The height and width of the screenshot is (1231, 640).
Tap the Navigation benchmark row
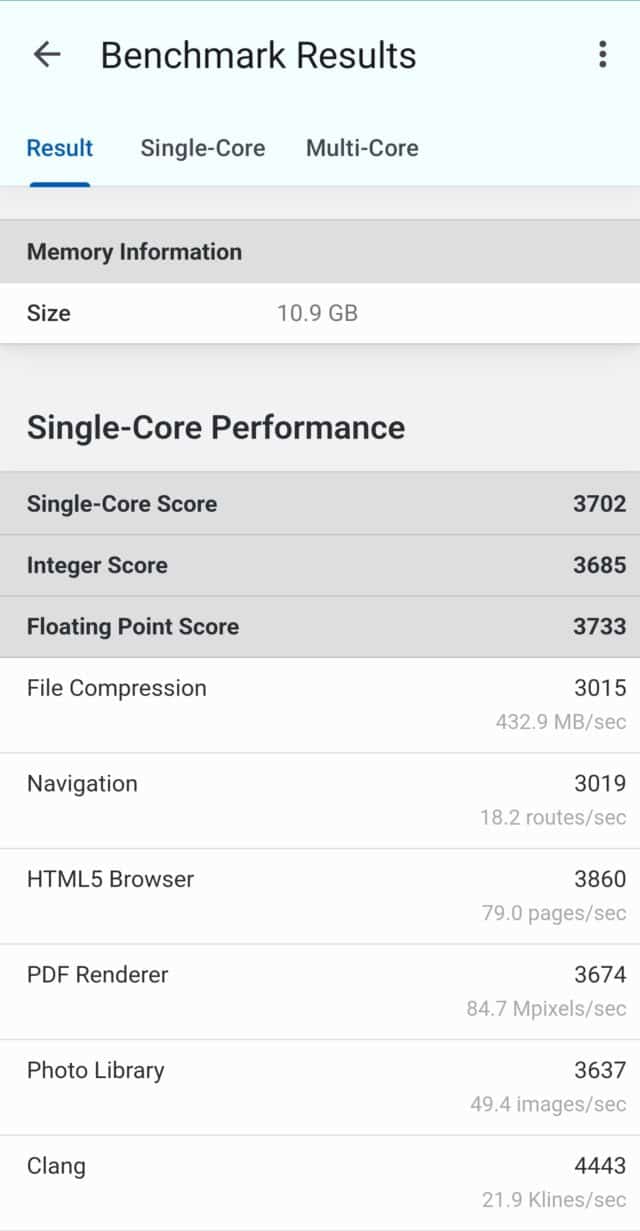[320, 800]
